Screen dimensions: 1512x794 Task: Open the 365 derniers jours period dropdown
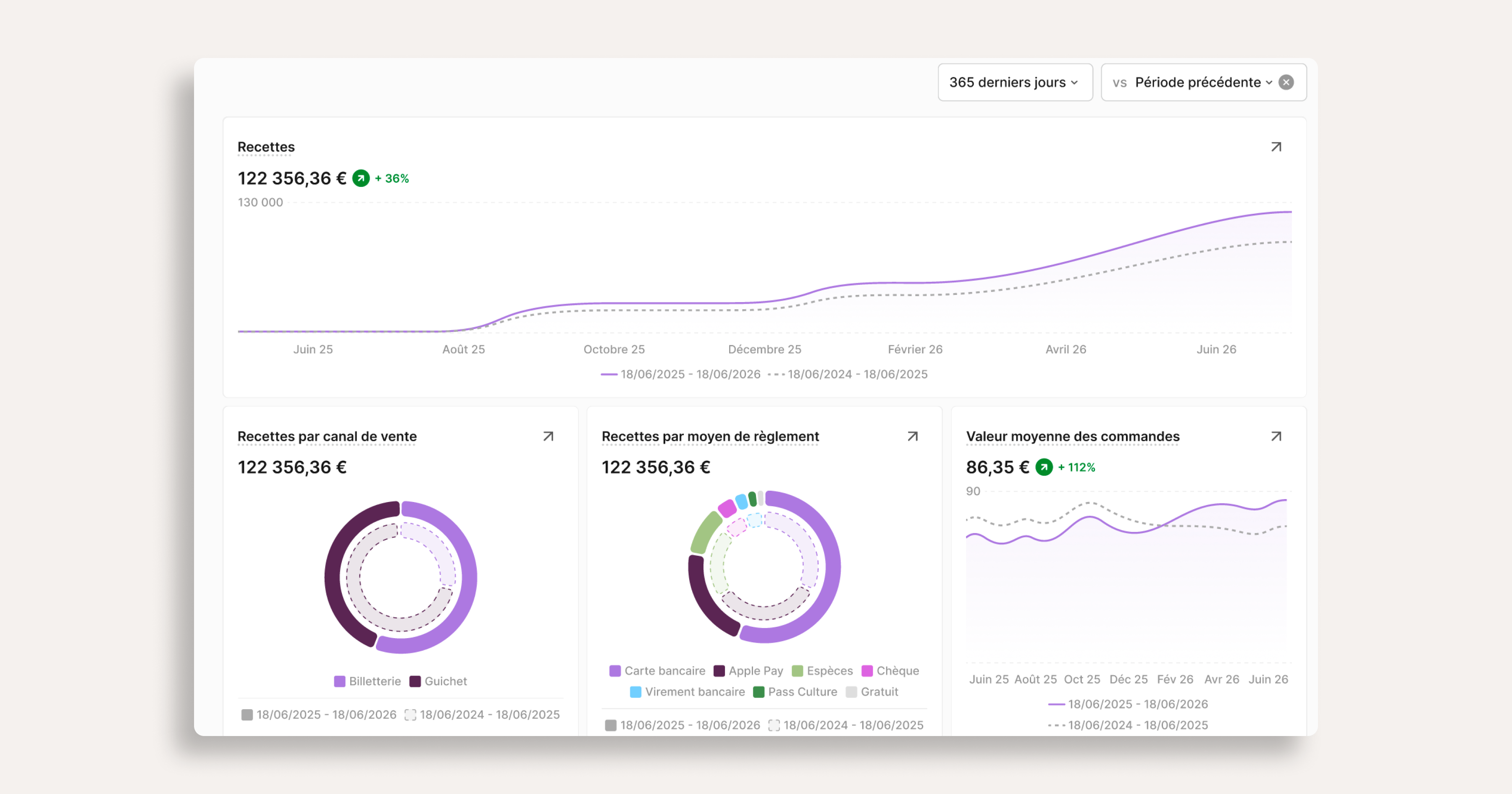1015,82
